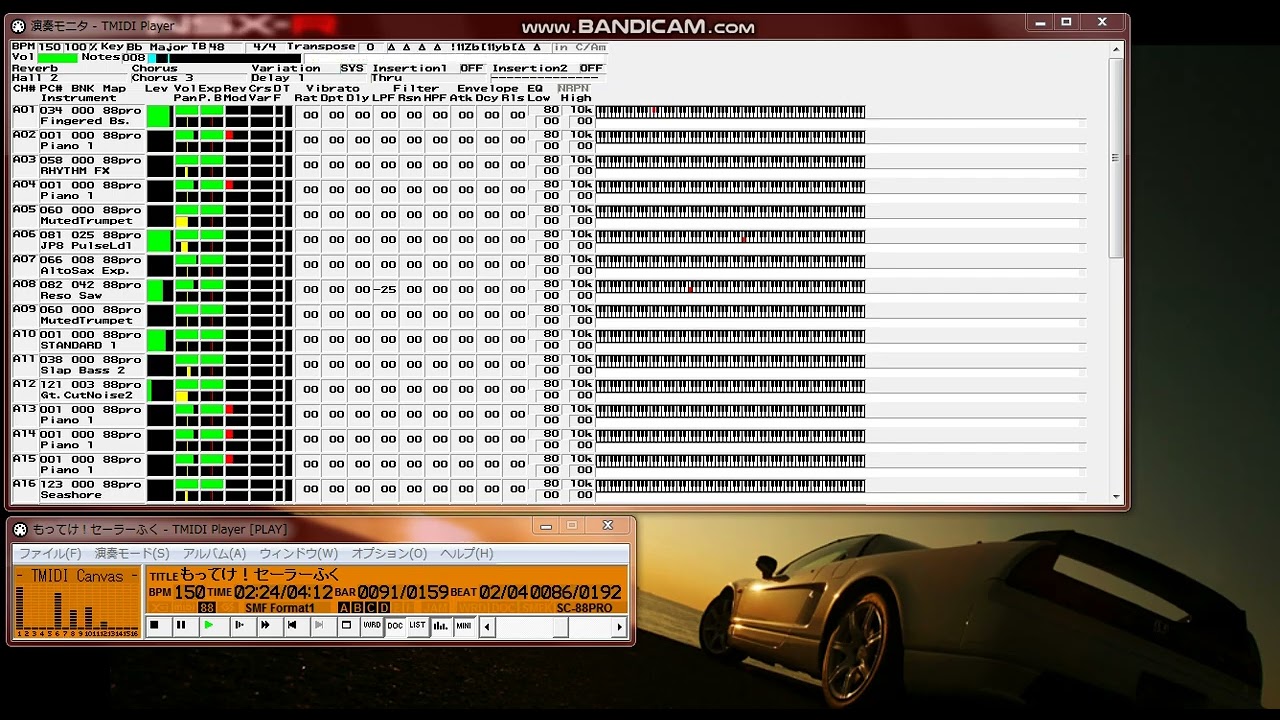1280x720 pixels.
Task: Click right arrow of position scrollbar
Action: tap(619, 627)
